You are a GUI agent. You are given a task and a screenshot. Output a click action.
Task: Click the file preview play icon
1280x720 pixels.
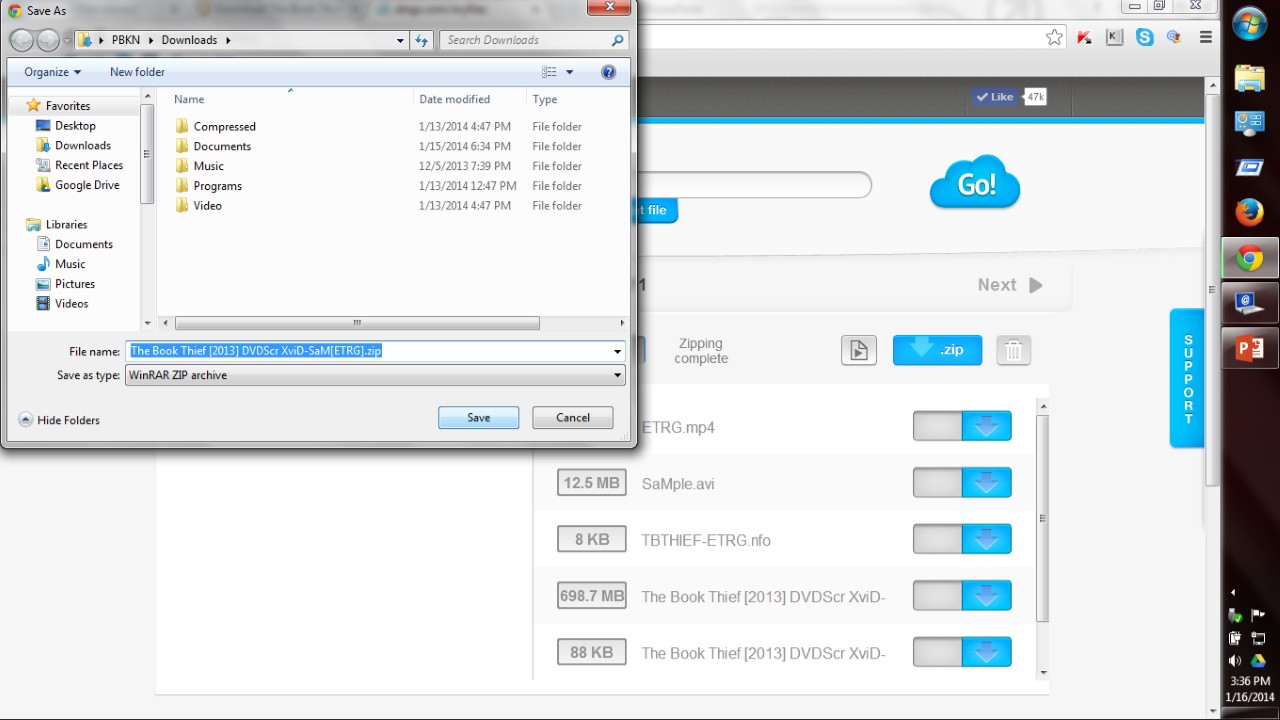coord(858,350)
